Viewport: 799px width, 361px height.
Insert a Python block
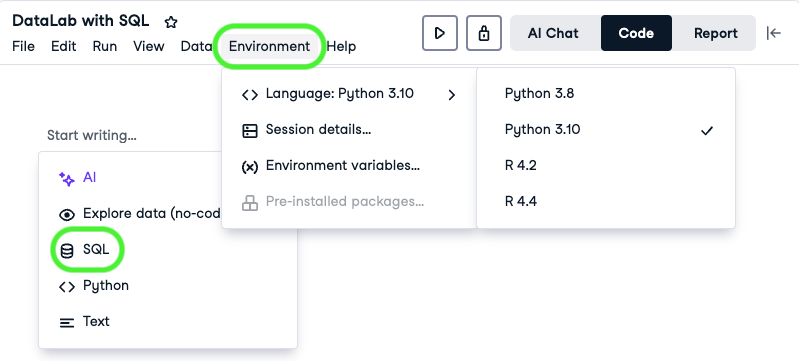click(168, 286)
